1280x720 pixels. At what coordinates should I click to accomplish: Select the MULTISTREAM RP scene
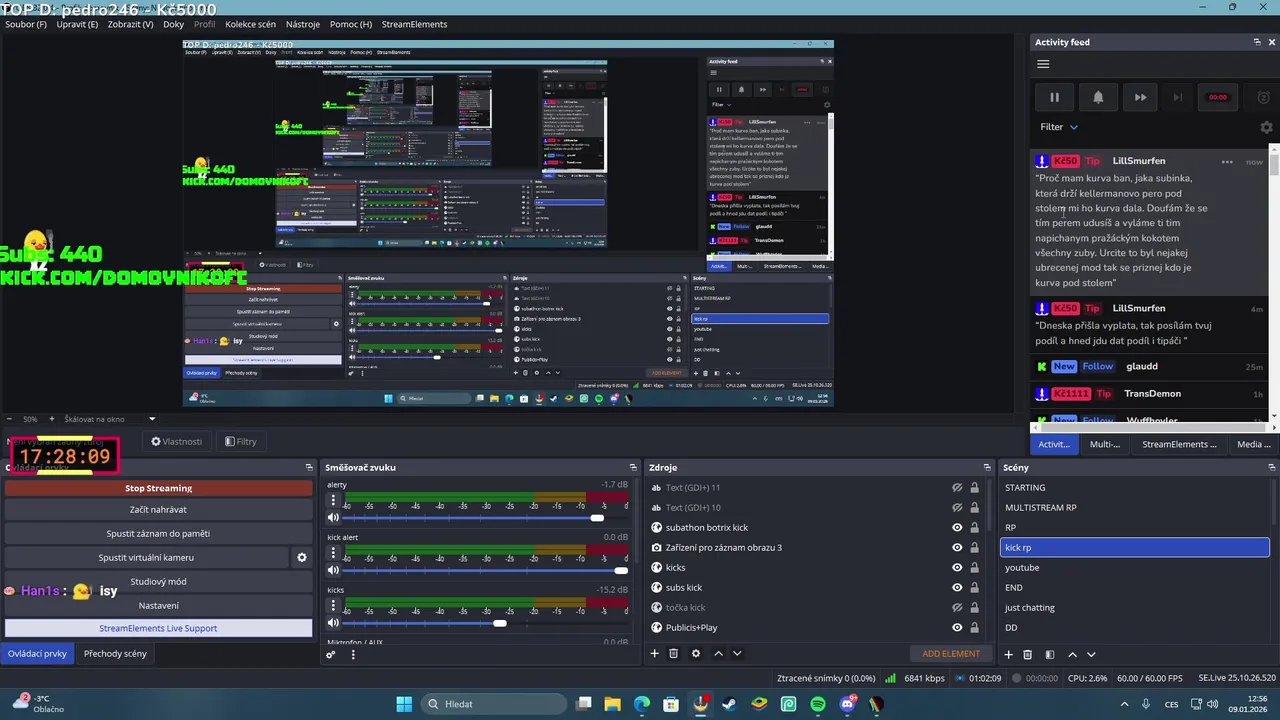coord(1135,508)
